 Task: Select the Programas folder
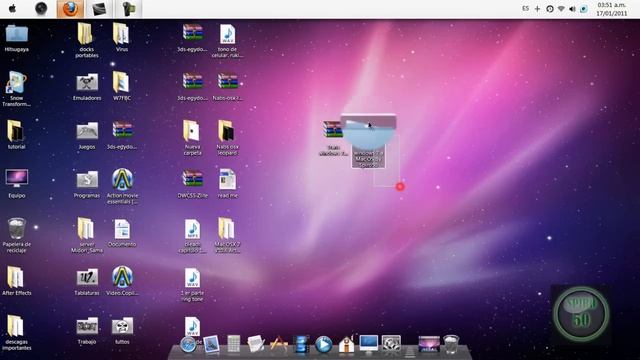pos(87,184)
